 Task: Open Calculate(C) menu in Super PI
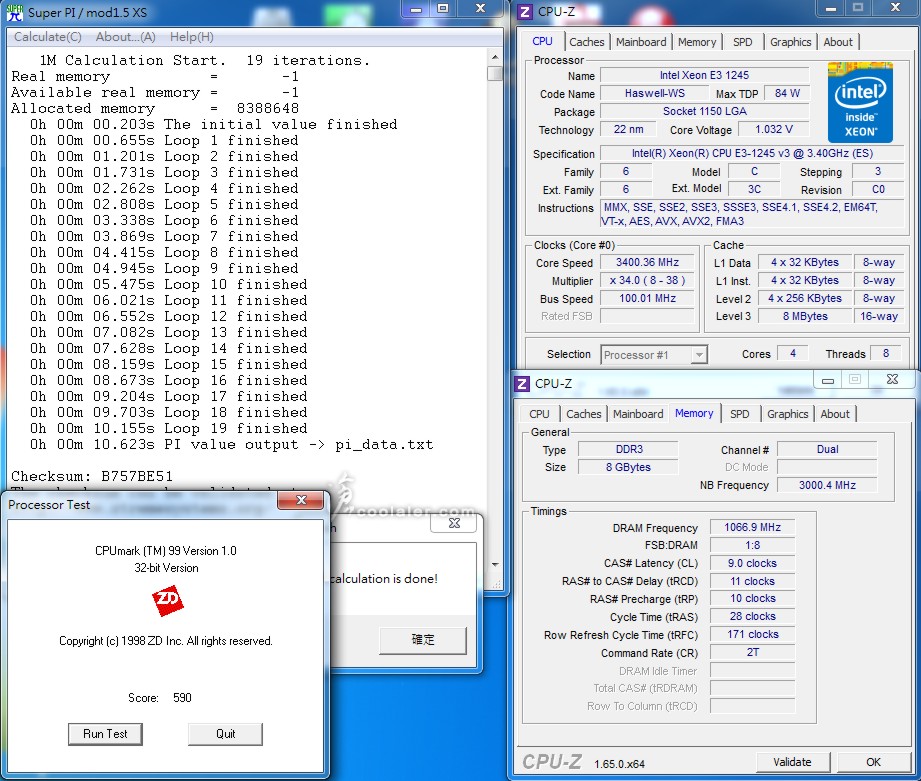click(48, 36)
